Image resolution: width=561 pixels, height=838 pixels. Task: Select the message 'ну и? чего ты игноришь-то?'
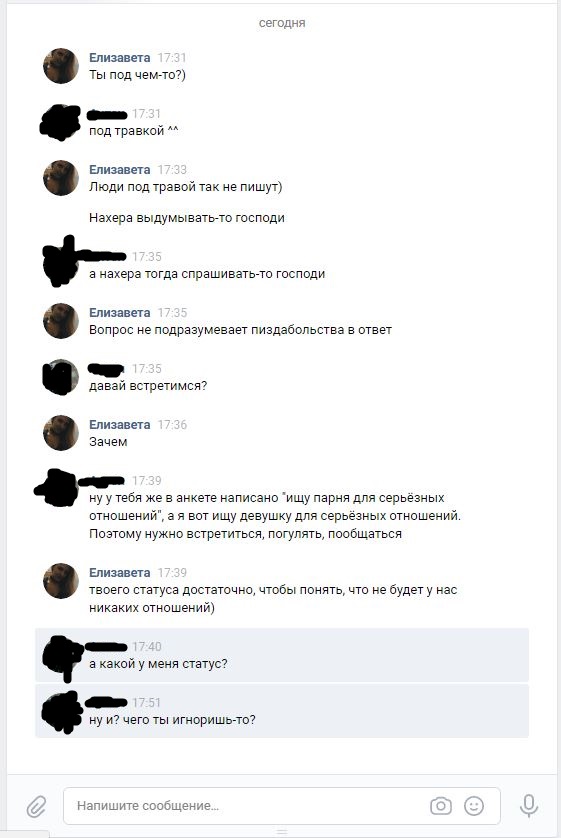tap(282, 711)
